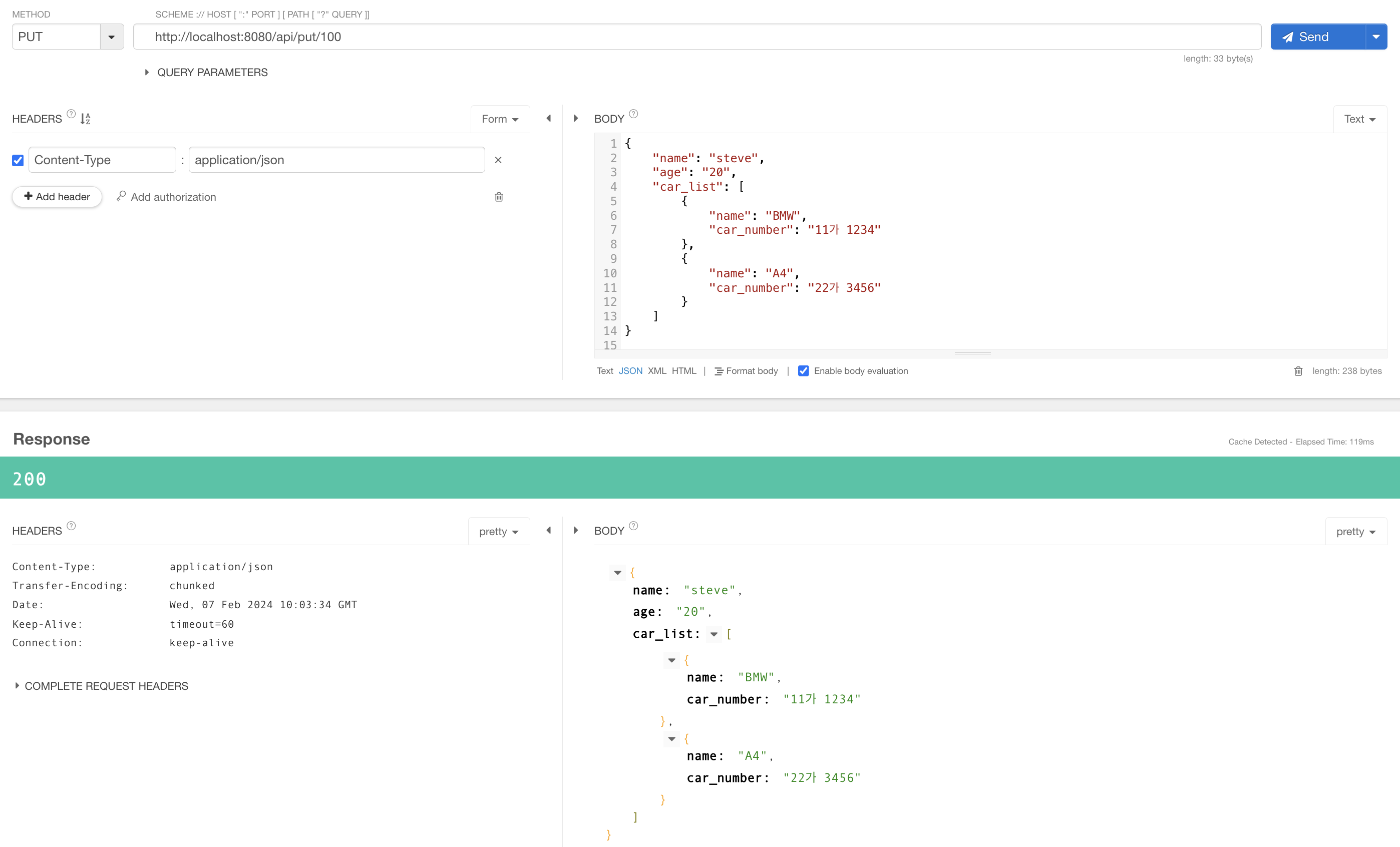Click the request URL input field
This screenshot has height=847, width=1400.
pos(696,37)
